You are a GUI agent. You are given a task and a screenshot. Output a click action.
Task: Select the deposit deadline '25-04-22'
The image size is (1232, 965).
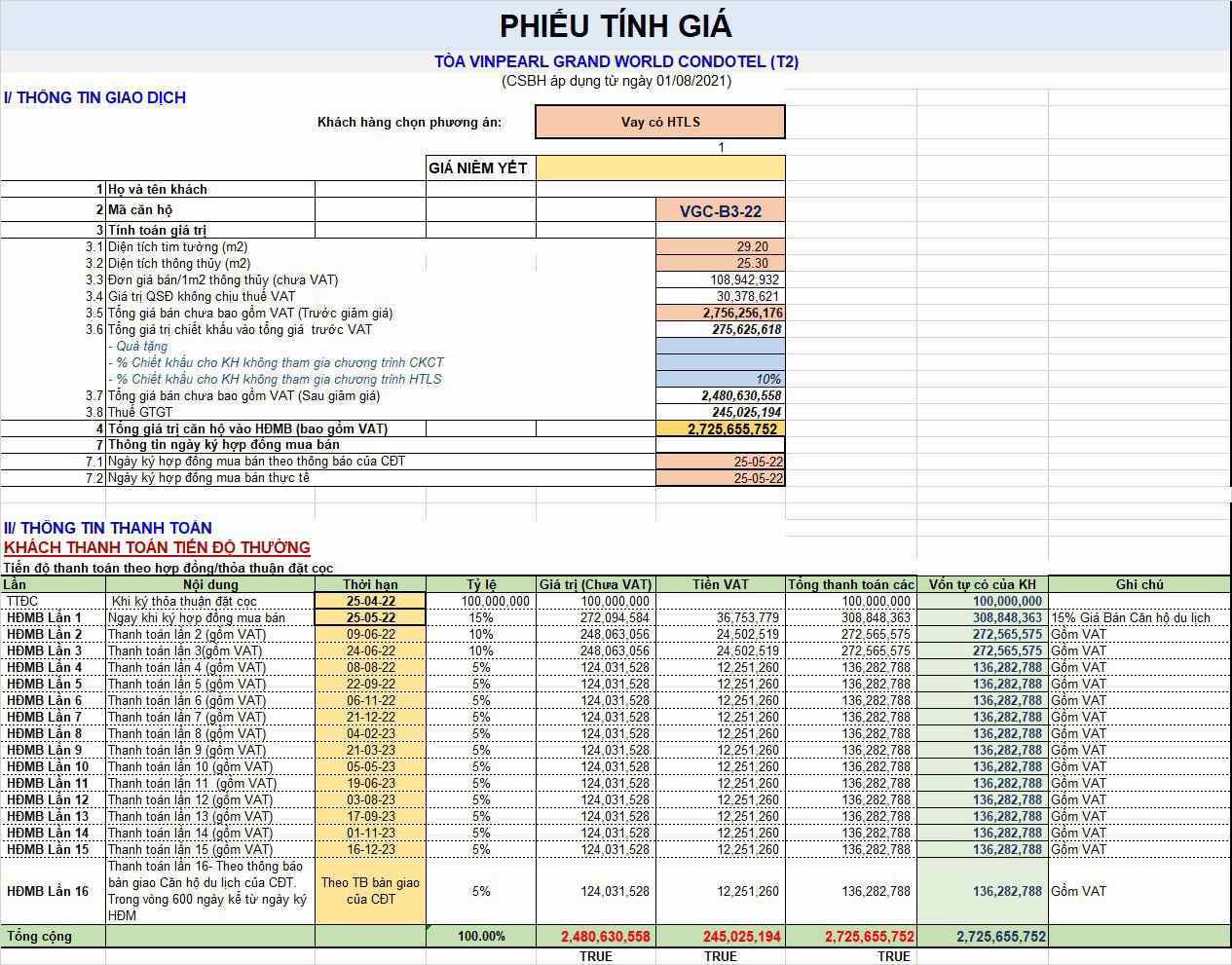[370, 602]
